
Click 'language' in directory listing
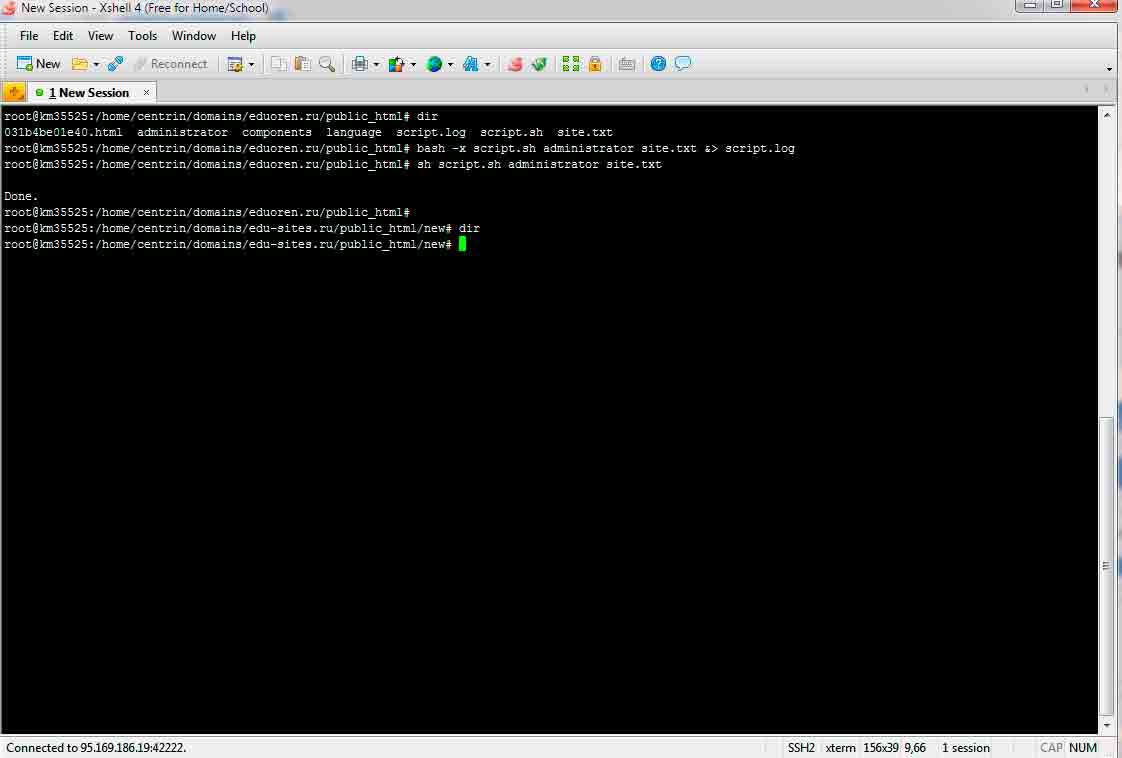click(x=353, y=132)
